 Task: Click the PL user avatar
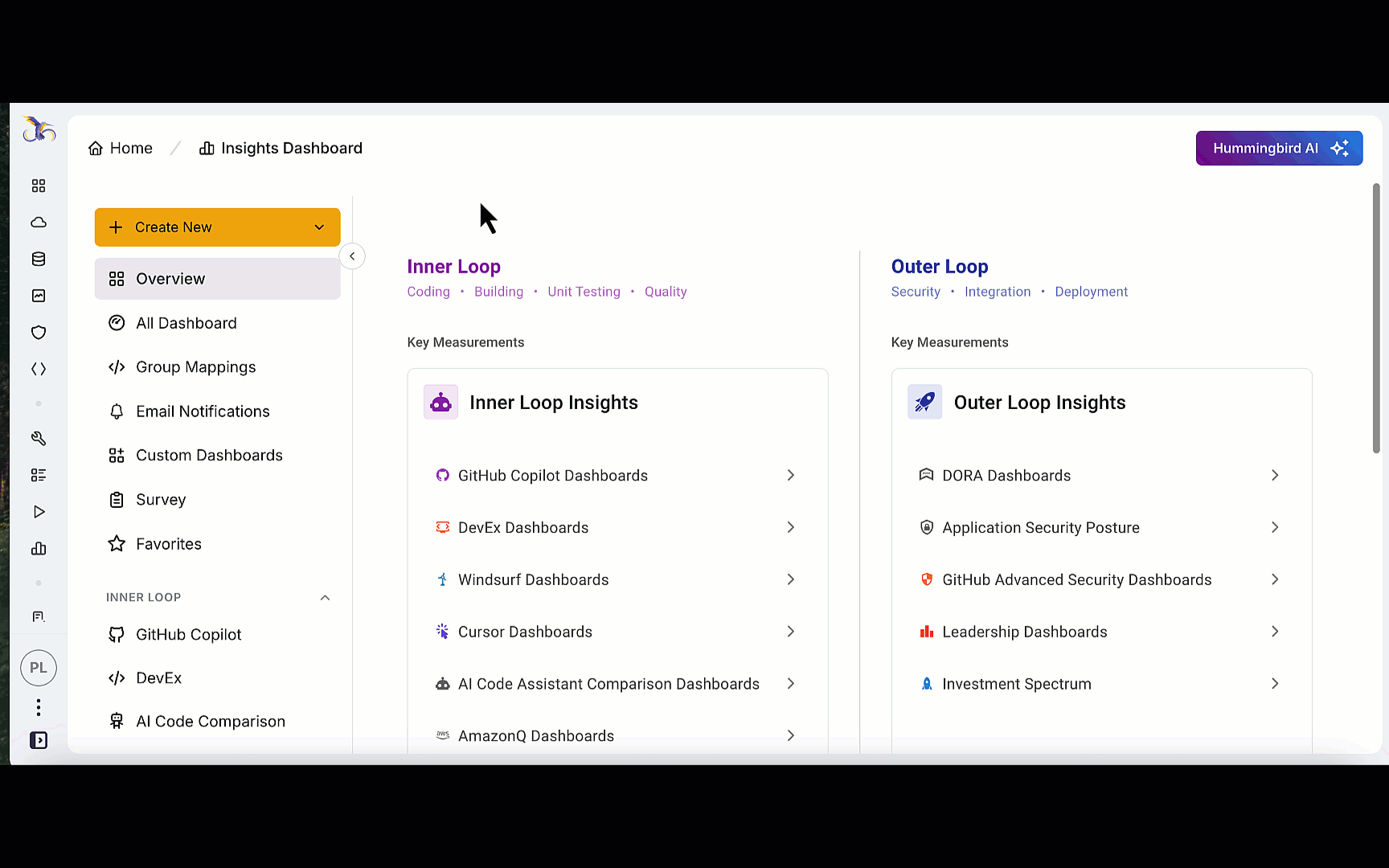click(39, 668)
